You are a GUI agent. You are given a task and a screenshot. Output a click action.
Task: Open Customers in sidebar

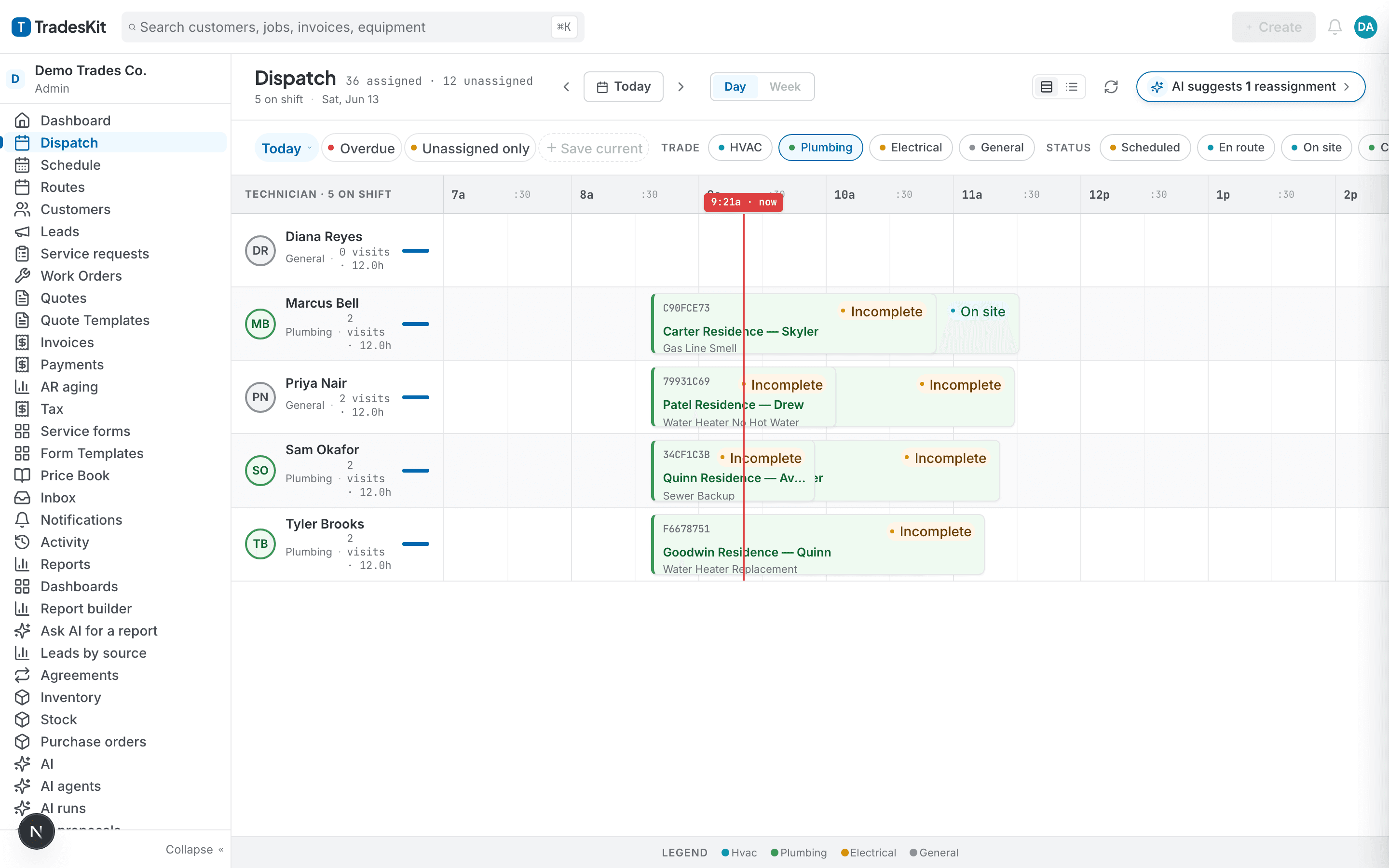(x=115, y=209)
